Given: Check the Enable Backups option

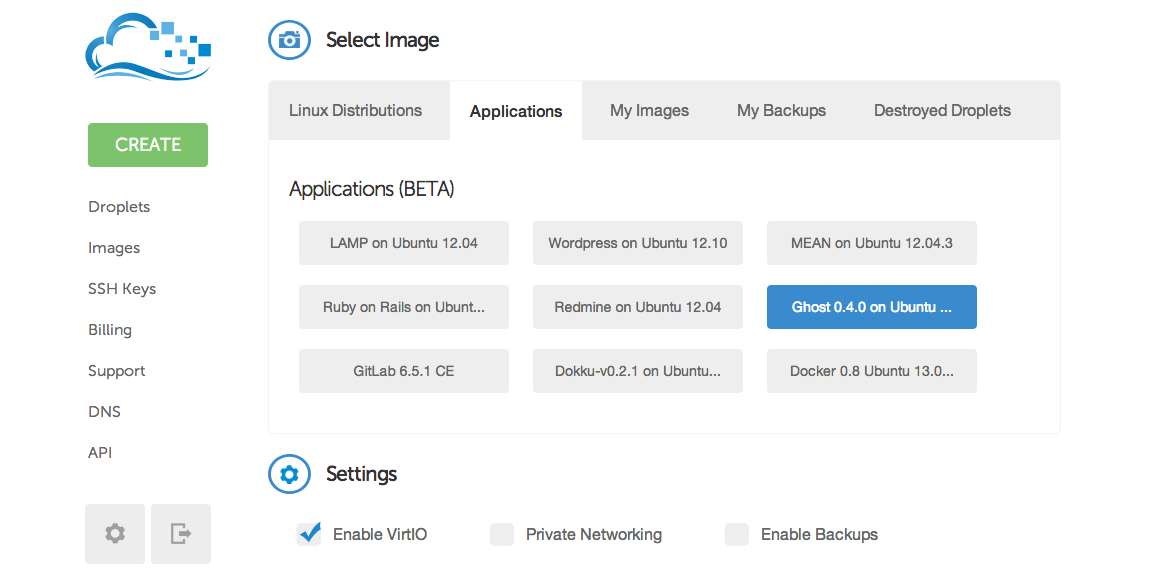Looking at the screenshot, I should click(737, 535).
